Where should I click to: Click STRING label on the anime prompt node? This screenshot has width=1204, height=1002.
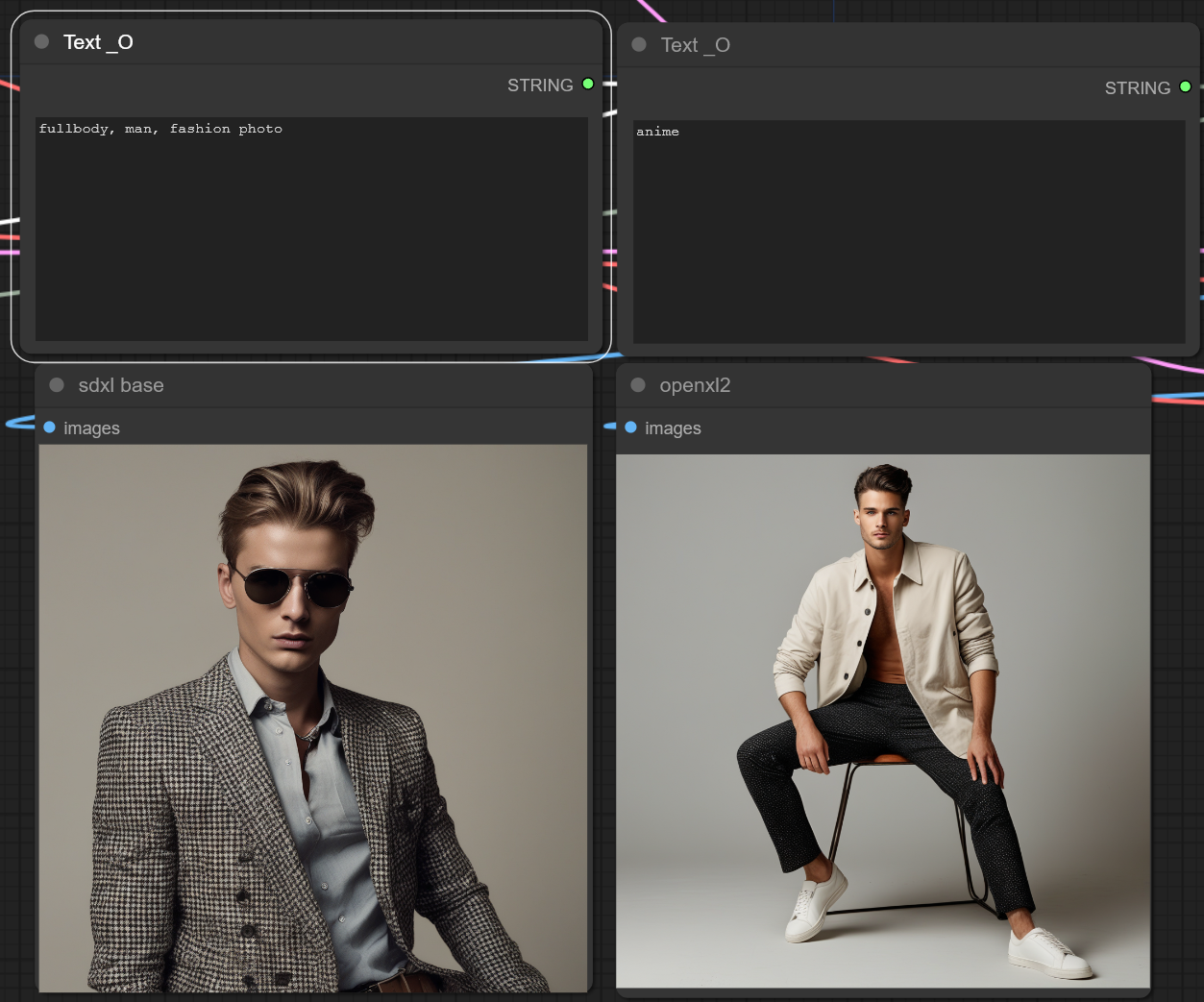tap(1137, 88)
